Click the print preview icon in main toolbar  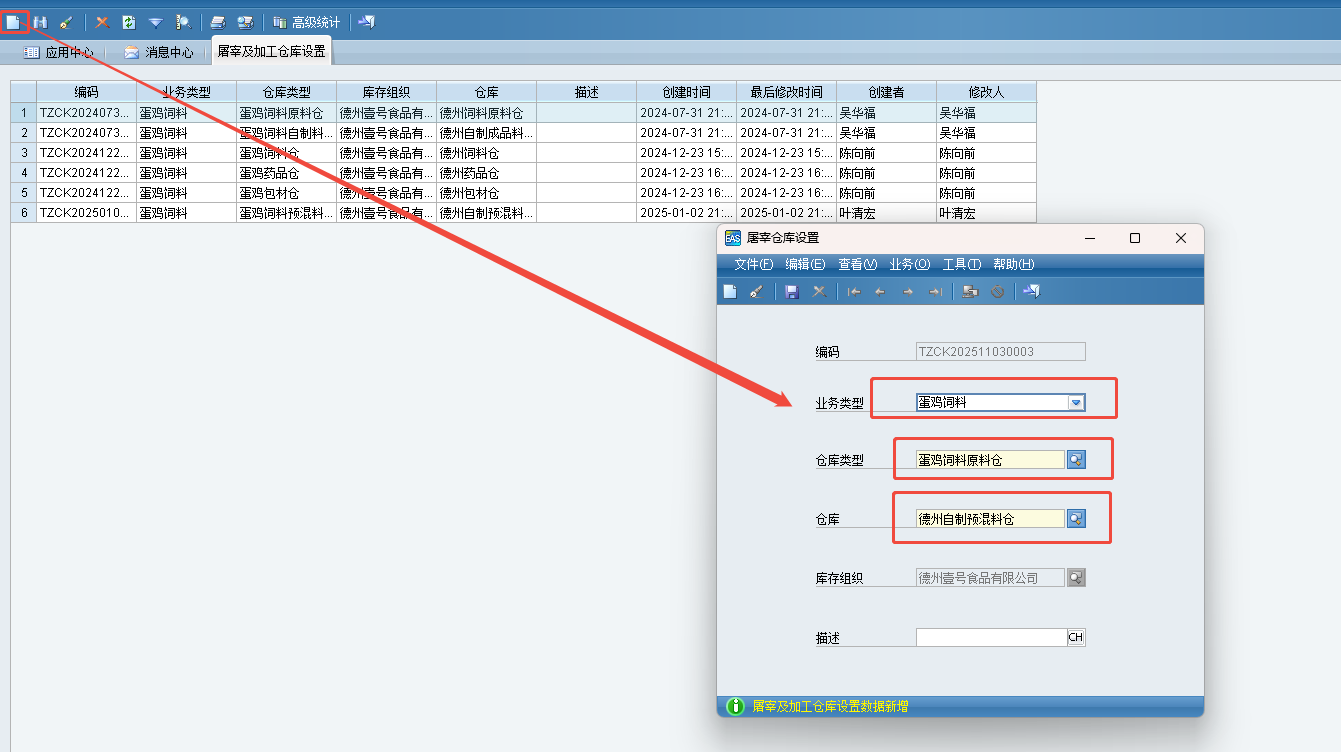[245, 22]
